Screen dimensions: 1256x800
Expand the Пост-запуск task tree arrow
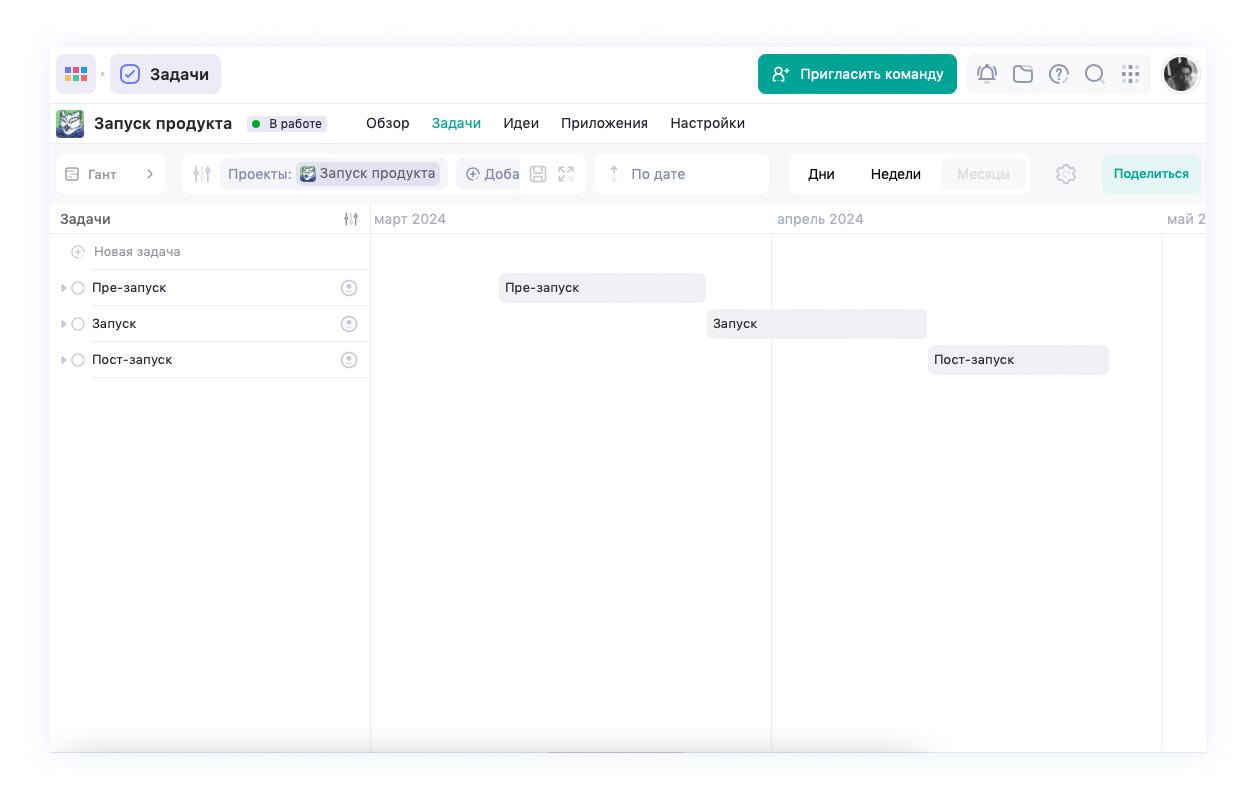coord(64,360)
